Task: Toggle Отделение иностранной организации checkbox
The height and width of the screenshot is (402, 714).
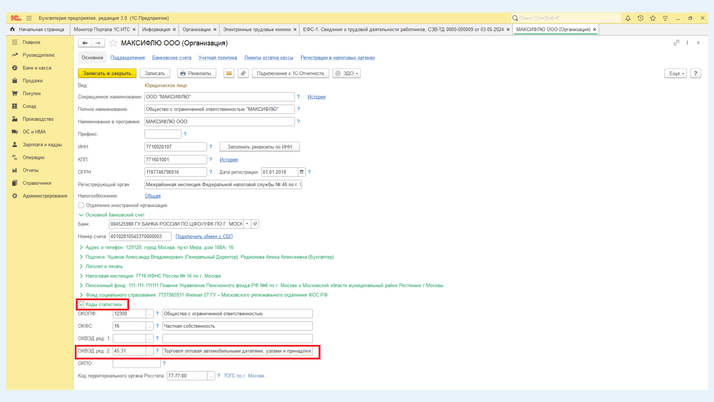Action: coord(81,205)
